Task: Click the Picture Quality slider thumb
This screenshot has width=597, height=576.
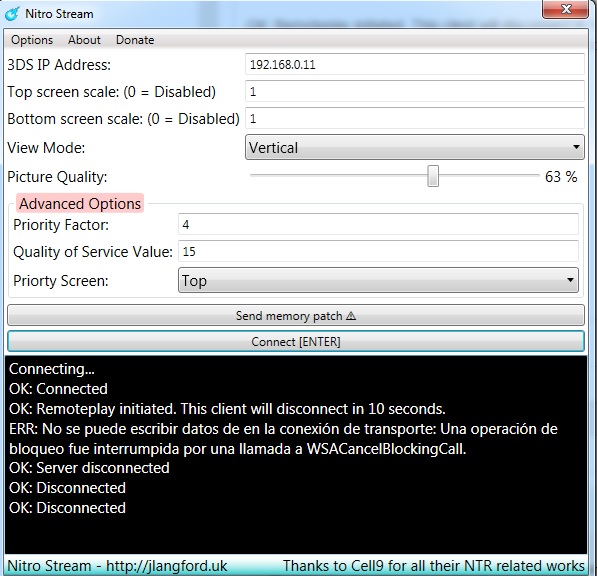Action: pyautogui.click(x=433, y=176)
